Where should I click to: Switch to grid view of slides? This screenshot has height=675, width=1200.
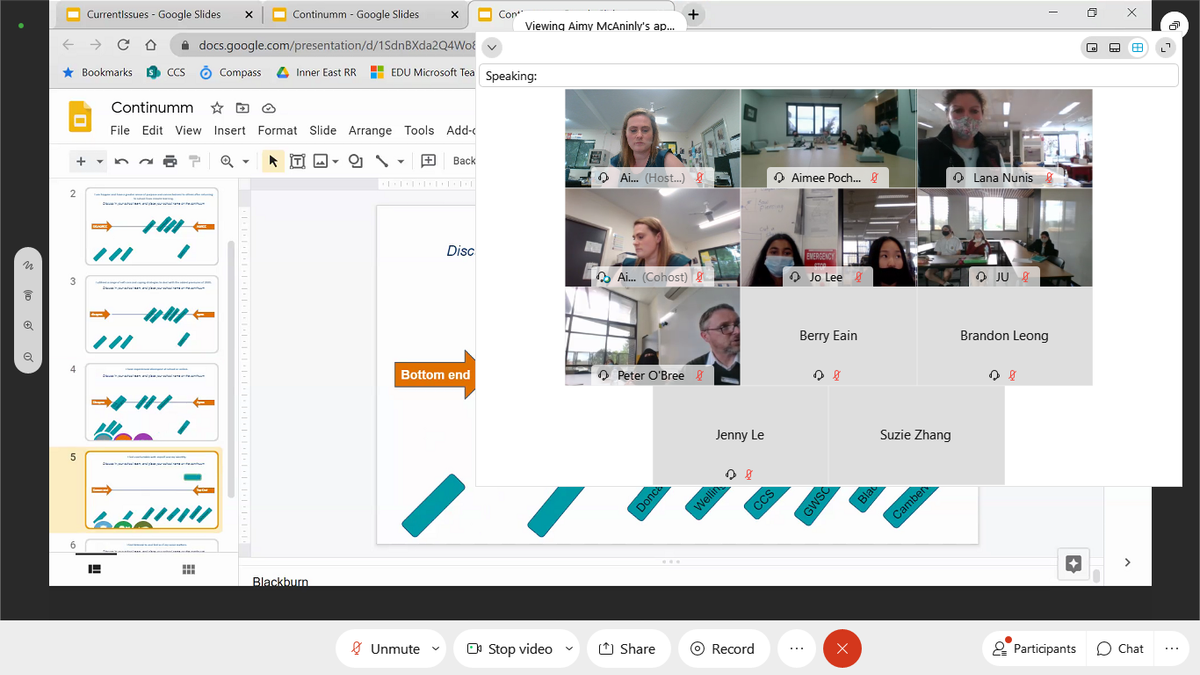point(188,569)
